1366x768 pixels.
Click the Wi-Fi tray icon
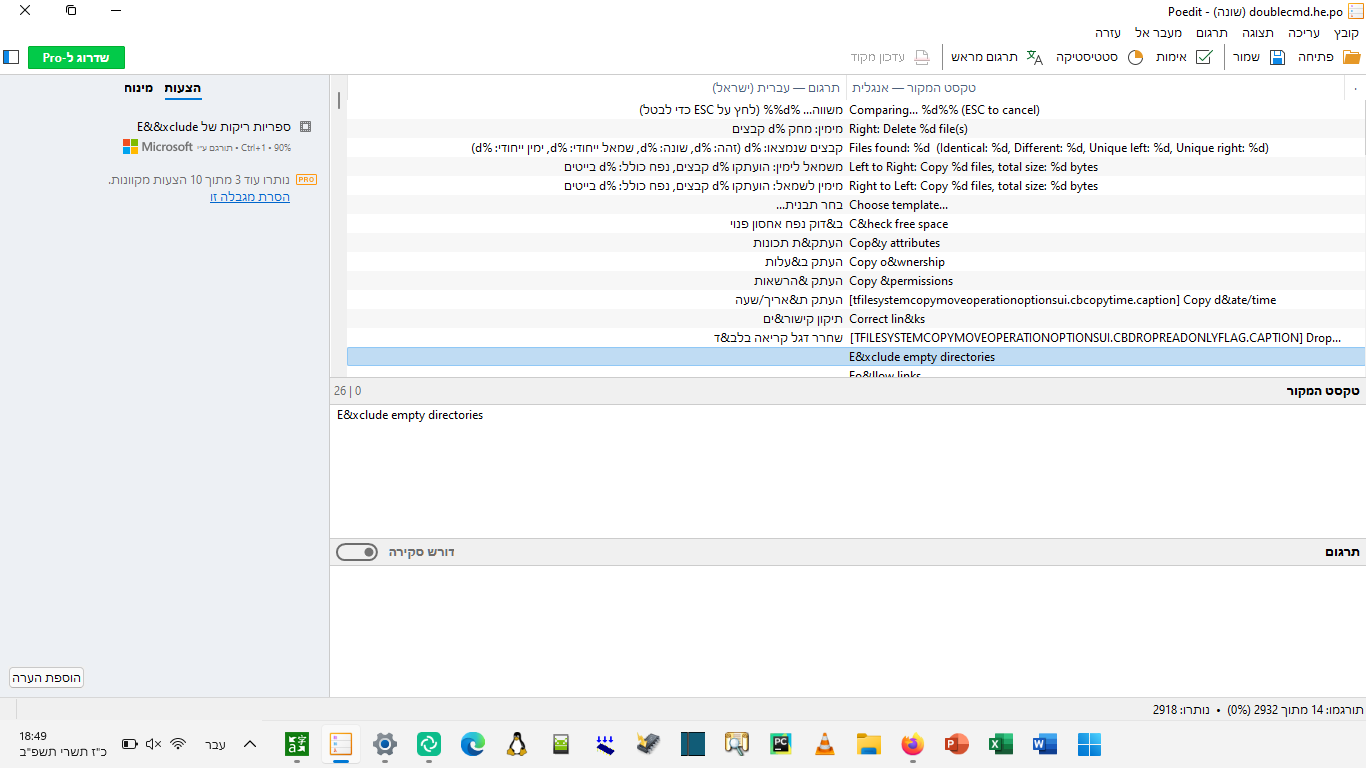click(178, 744)
